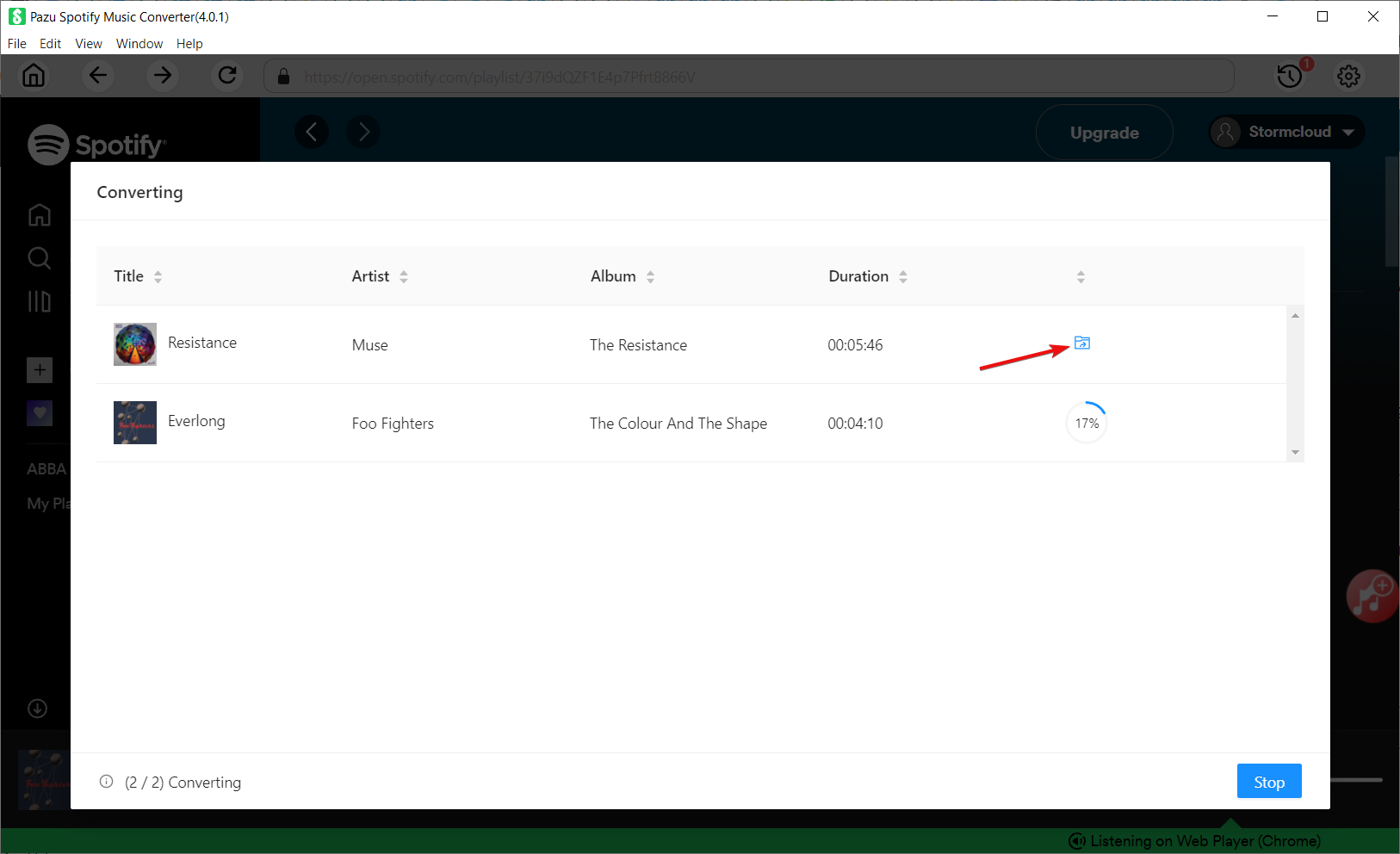Screen dimensions: 1400x854
Task: Click the Spotify logo
Action: pos(96,145)
